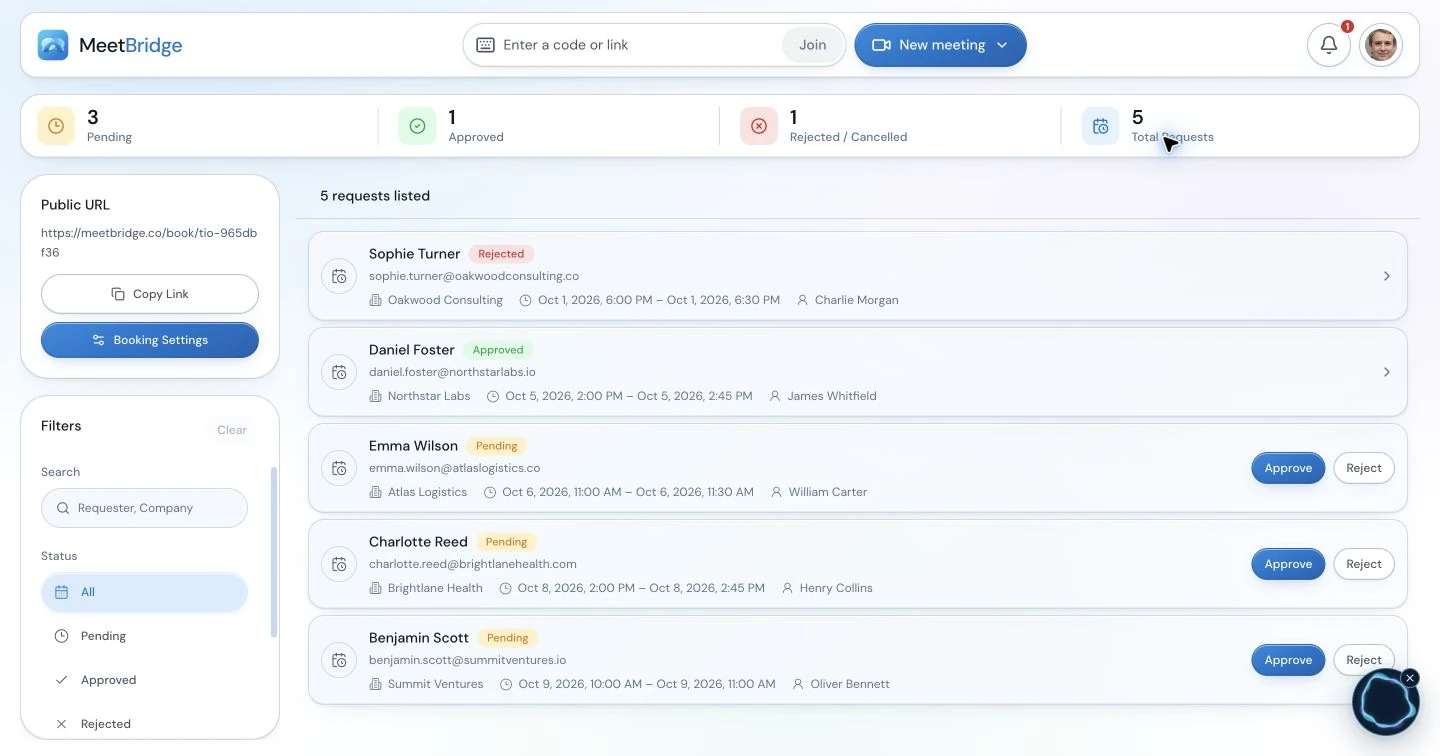Click the Approved checkmark icon in stats bar

[417, 126]
